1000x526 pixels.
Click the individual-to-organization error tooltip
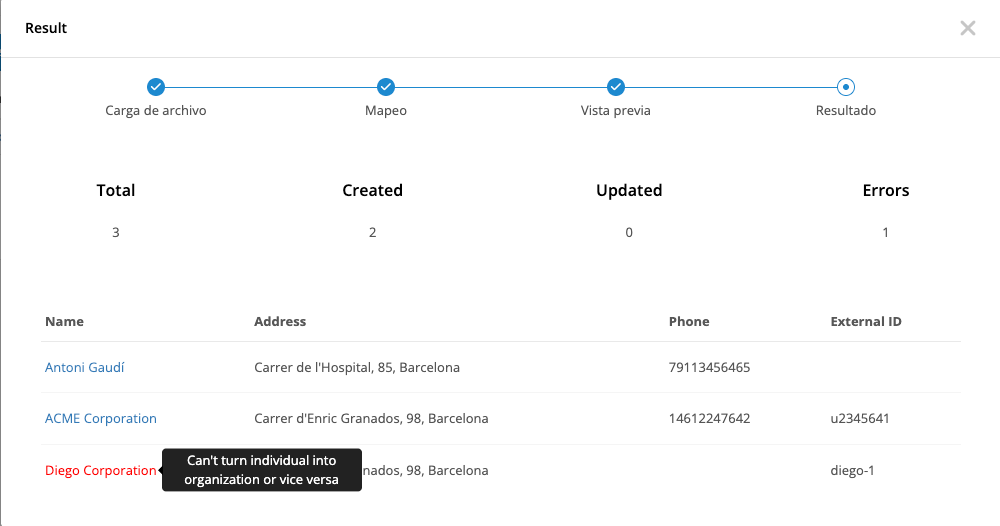pyautogui.click(x=261, y=470)
